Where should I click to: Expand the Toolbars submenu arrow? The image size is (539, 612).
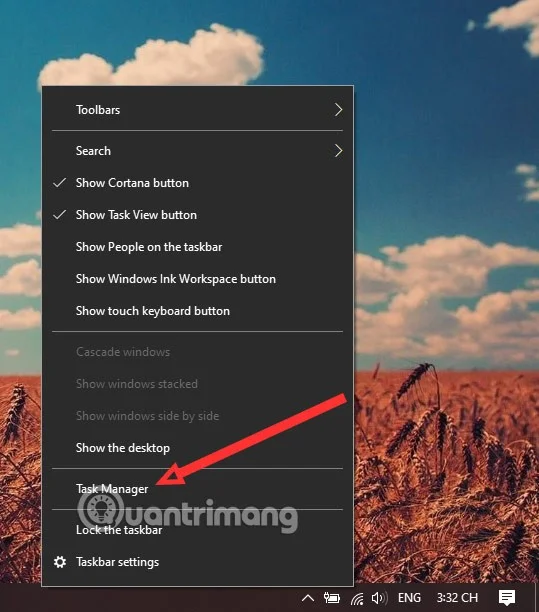338,110
